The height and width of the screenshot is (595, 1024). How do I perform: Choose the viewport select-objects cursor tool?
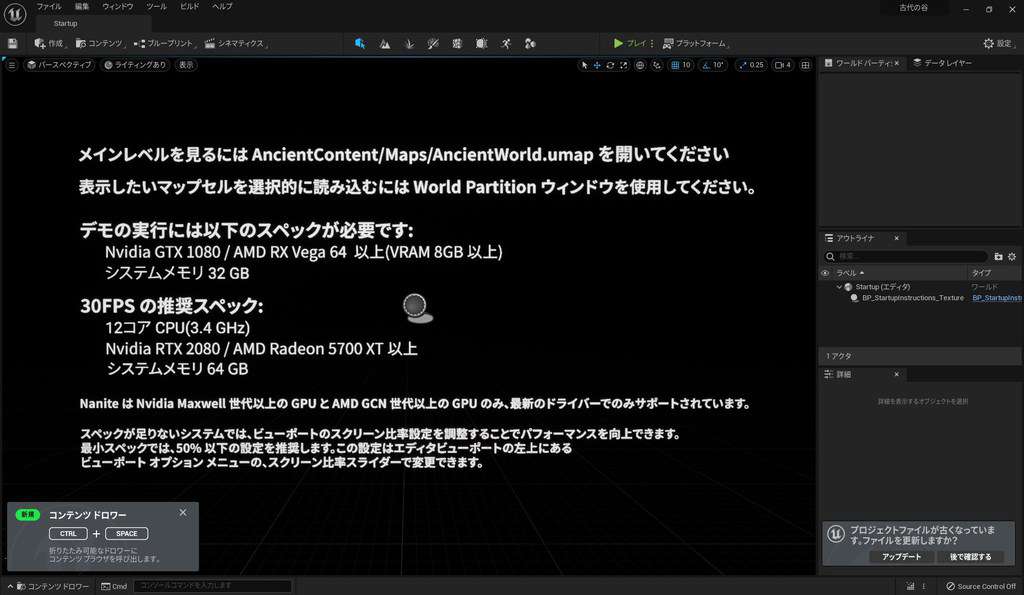click(x=584, y=65)
